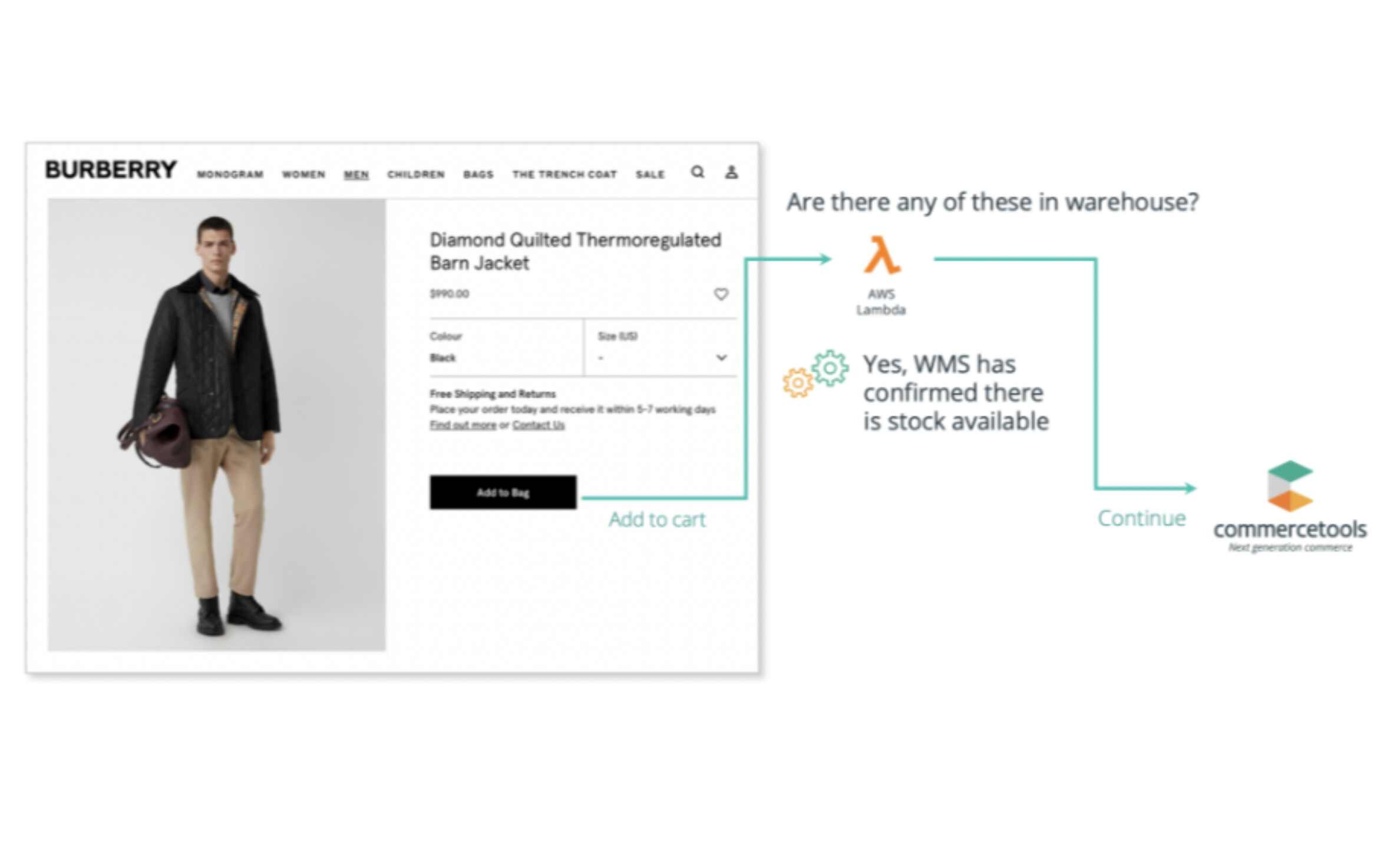Open the Sale menu item
The width and height of the screenshot is (1400, 845).
click(x=651, y=174)
